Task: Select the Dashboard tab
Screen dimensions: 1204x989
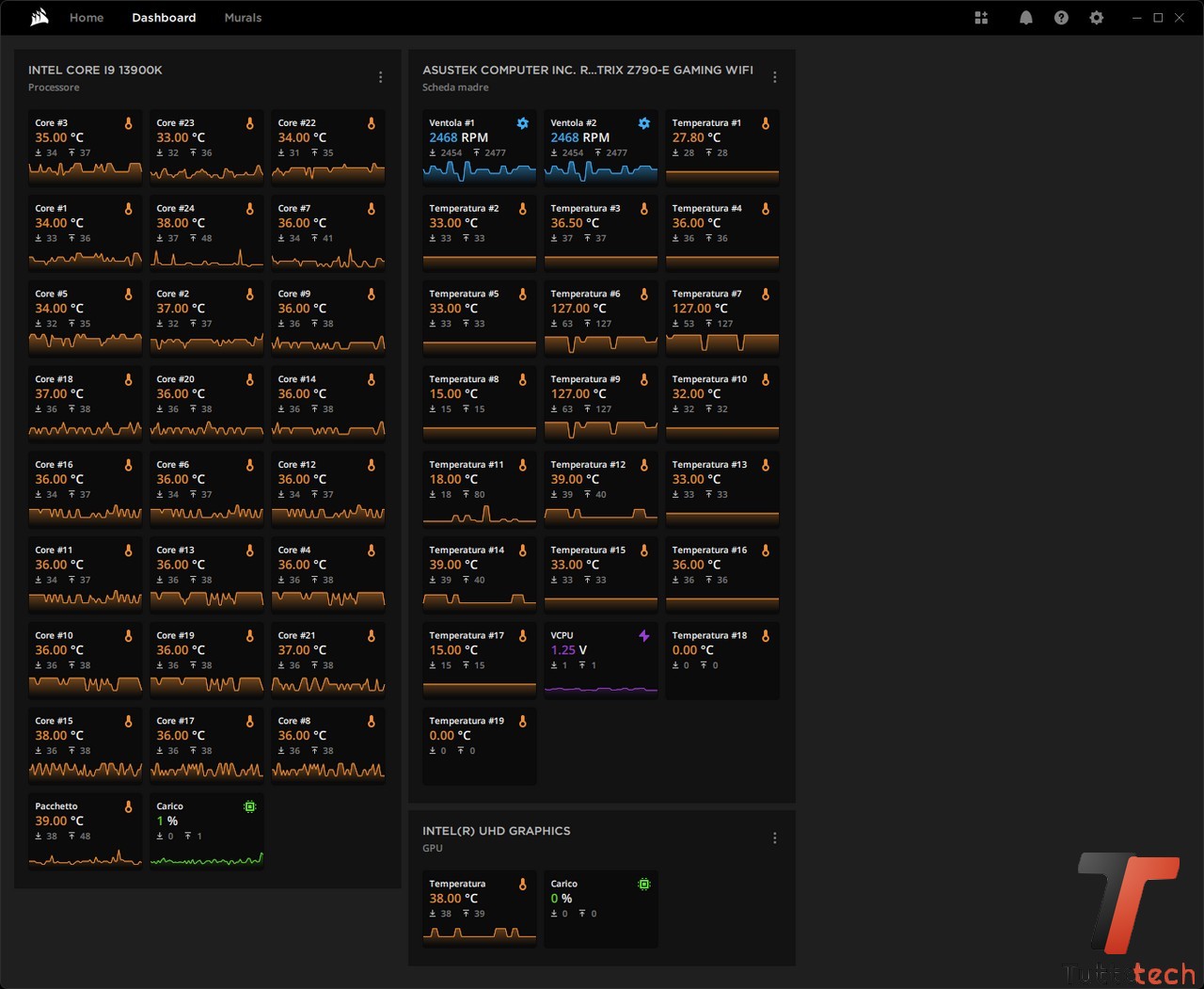Action: pyautogui.click(x=164, y=18)
